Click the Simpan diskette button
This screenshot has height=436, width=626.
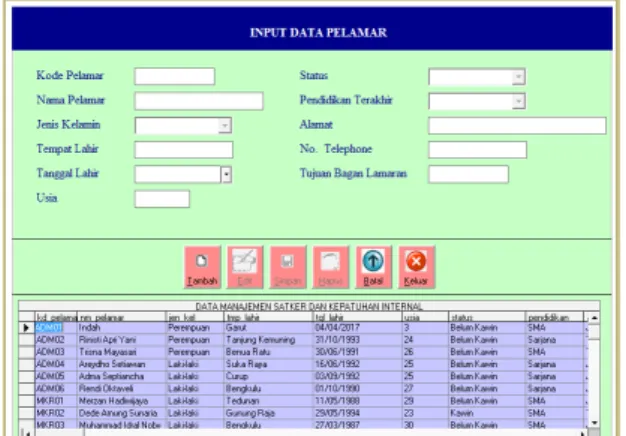coord(288,267)
